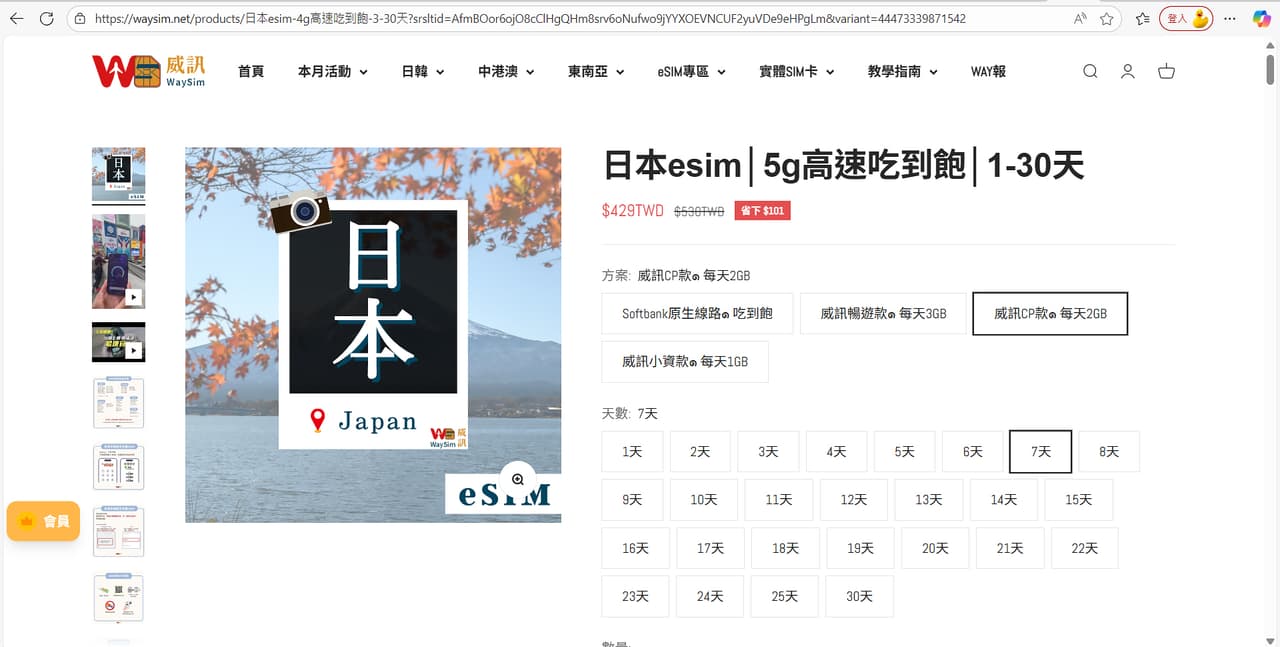Pick the 22天 option

click(x=1084, y=547)
